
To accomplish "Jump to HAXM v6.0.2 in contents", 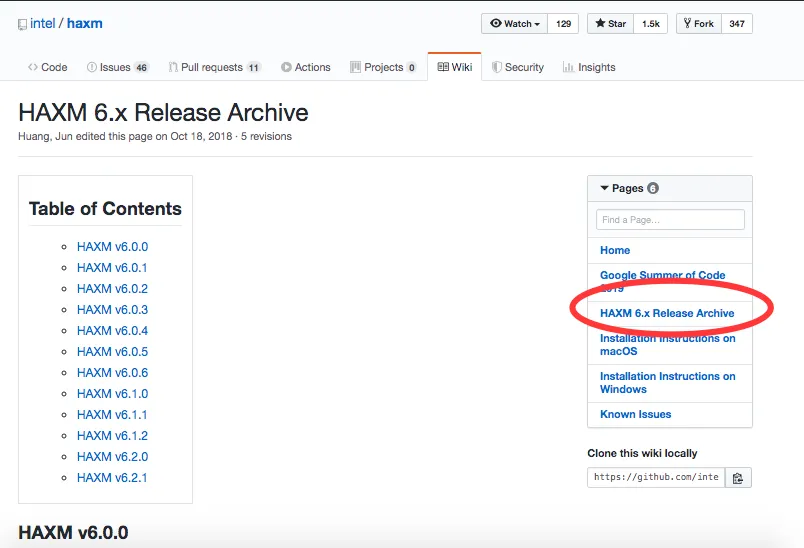I will 112,289.
